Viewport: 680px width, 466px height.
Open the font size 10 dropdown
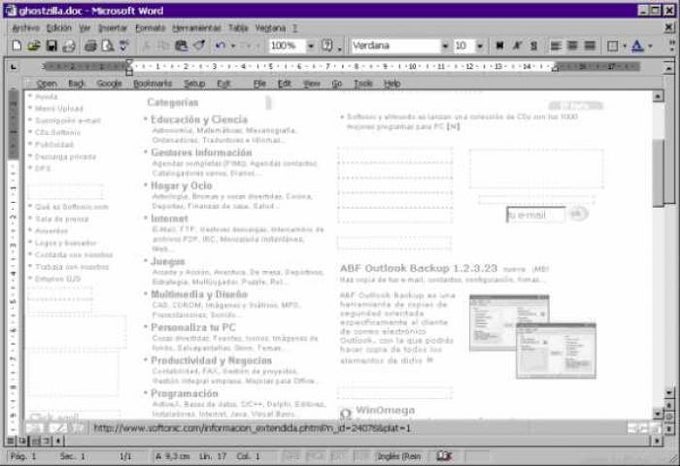pyautogui.click(x=480, y=46)
